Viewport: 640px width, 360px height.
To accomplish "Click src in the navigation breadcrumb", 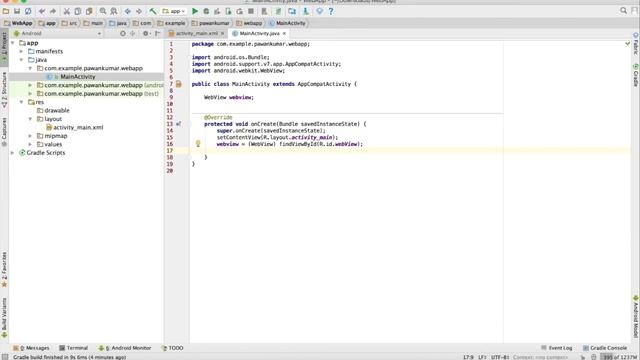I will click(x=69, y=23).
